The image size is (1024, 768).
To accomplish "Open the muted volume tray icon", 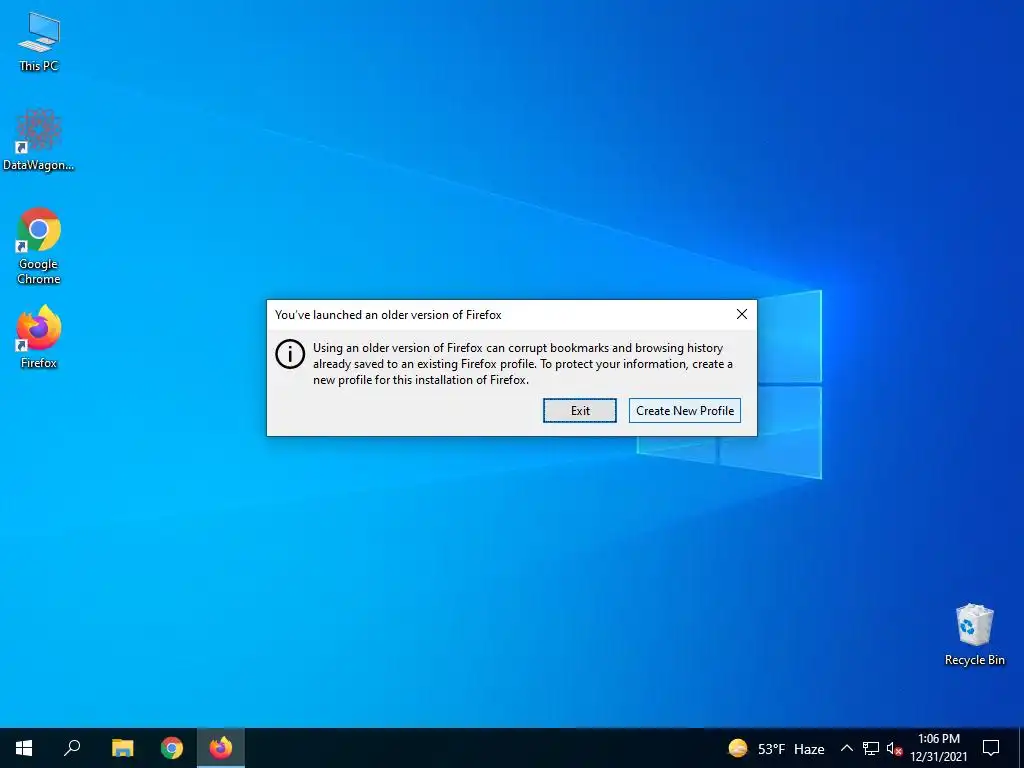I will (894, 748).
